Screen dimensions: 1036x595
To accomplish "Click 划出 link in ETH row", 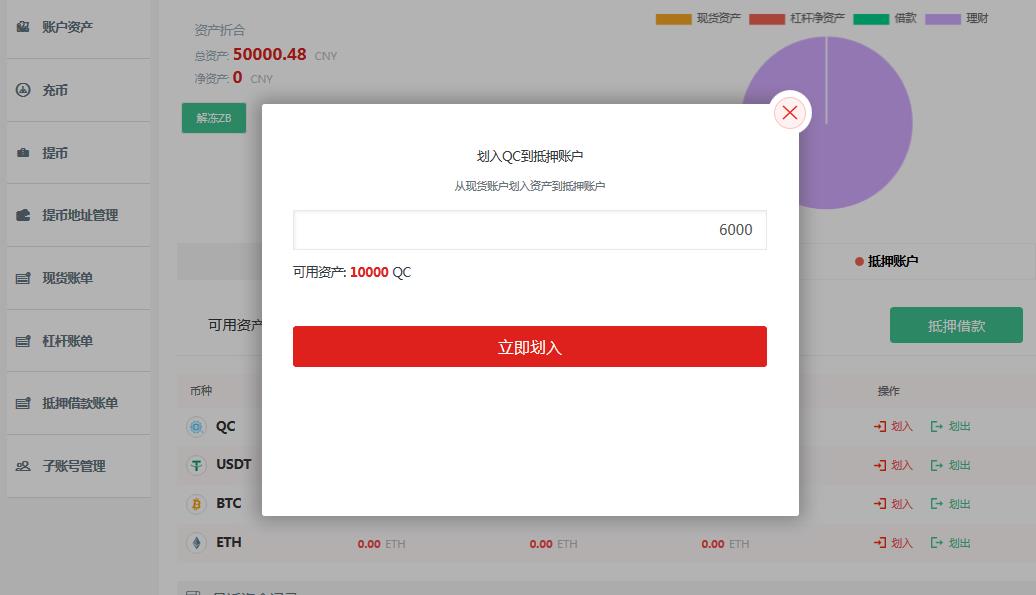I will (950, 543).
